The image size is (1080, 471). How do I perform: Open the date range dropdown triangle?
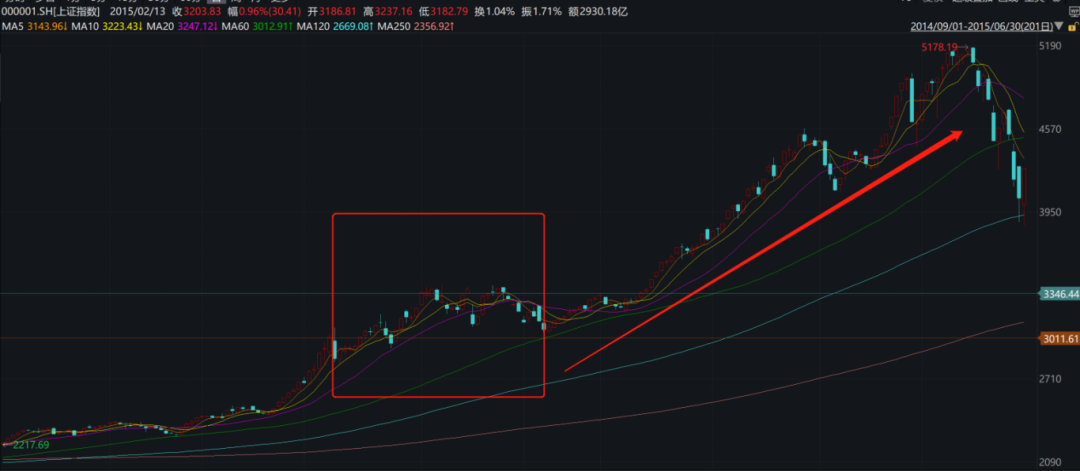pyautogui.click(x=1058, y=25)
